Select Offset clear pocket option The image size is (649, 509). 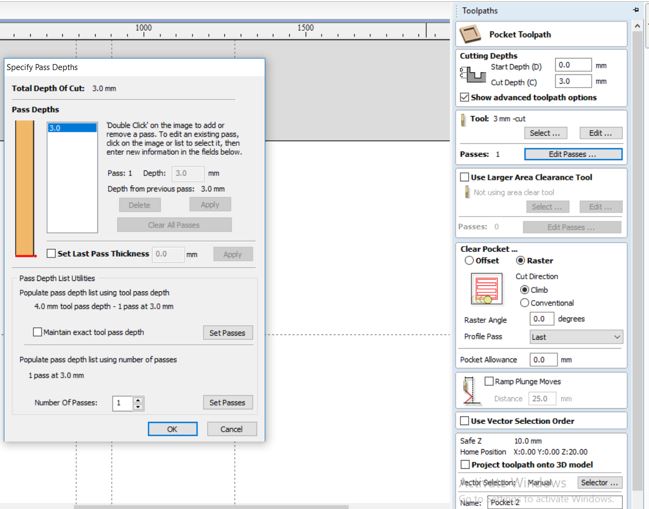click(469, 260)
